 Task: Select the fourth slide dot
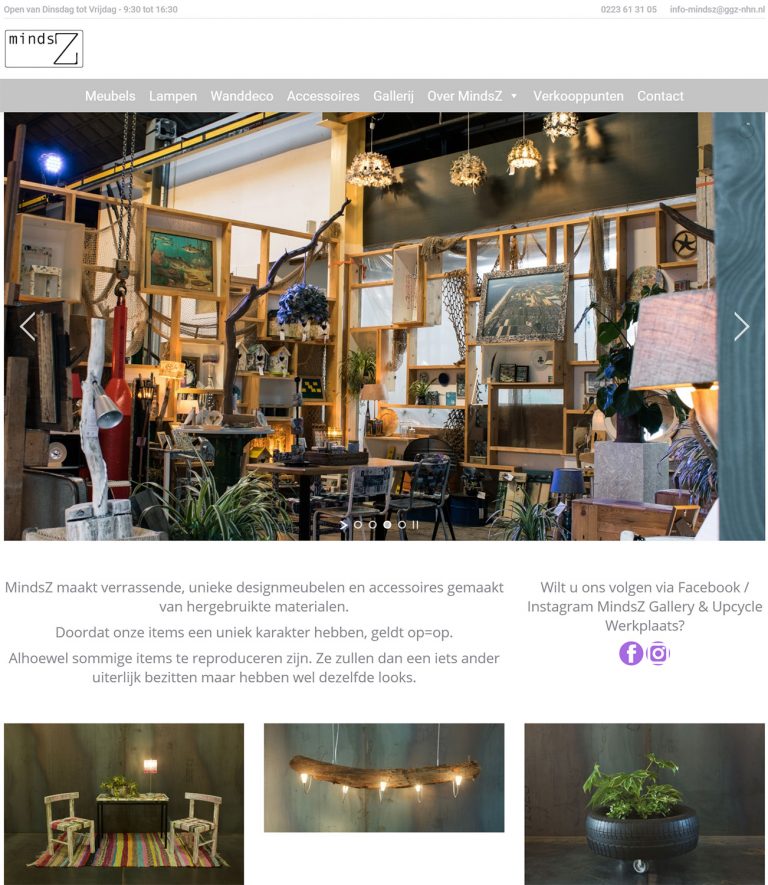(402, 524)
